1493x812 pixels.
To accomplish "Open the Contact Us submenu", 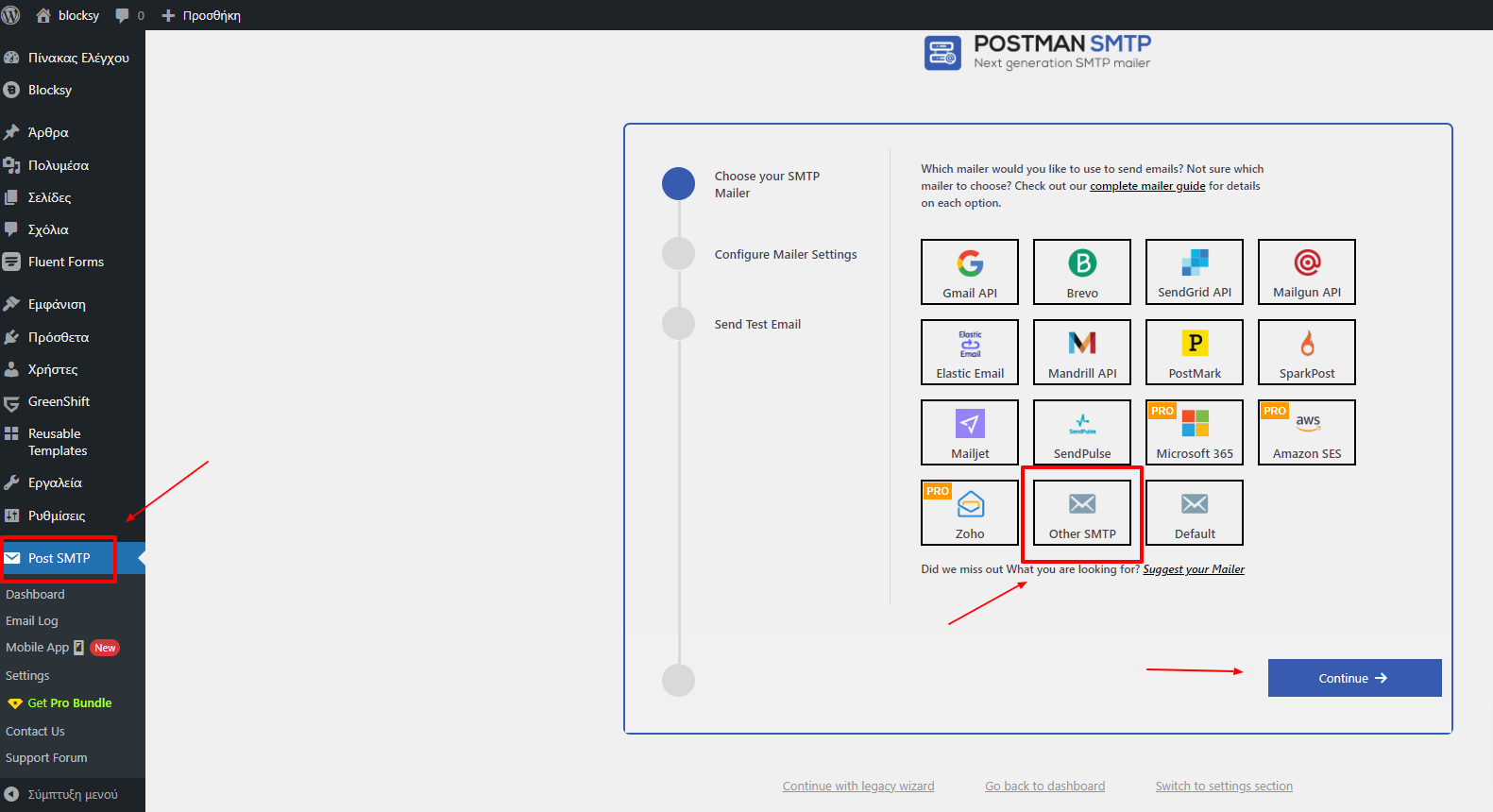I will 35,731.
